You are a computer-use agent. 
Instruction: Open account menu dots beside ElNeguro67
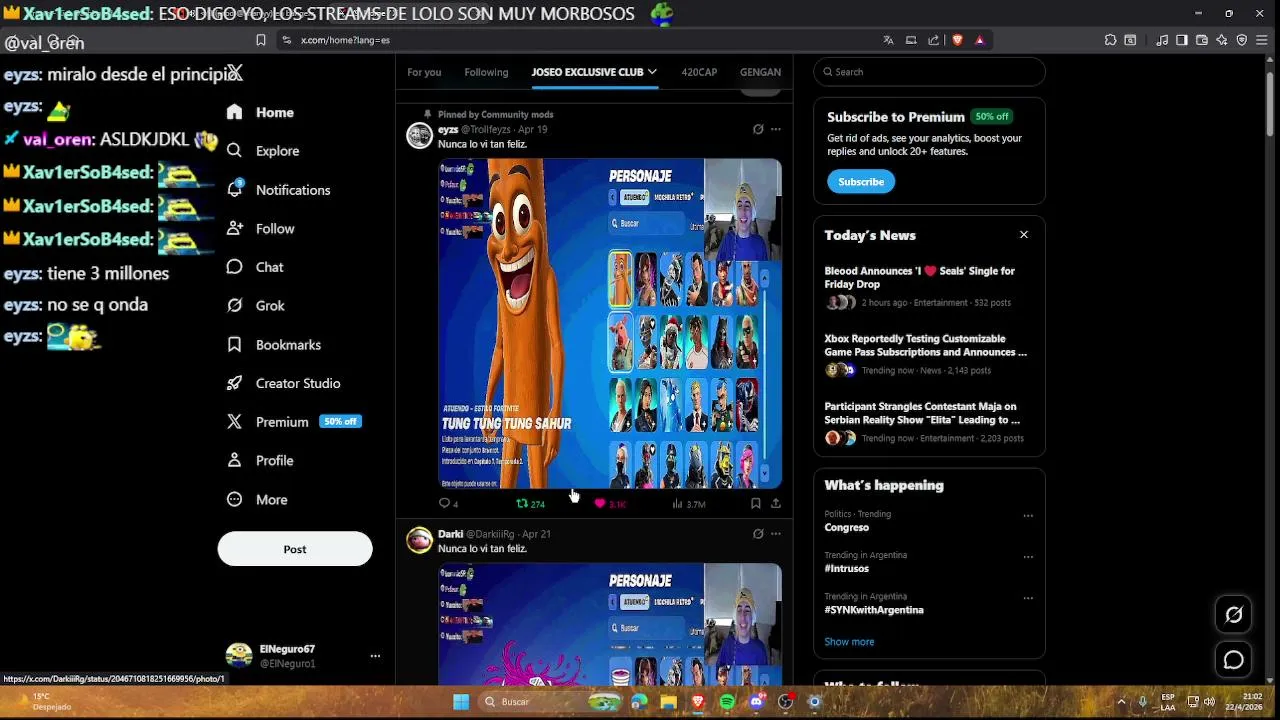point(375,656)
